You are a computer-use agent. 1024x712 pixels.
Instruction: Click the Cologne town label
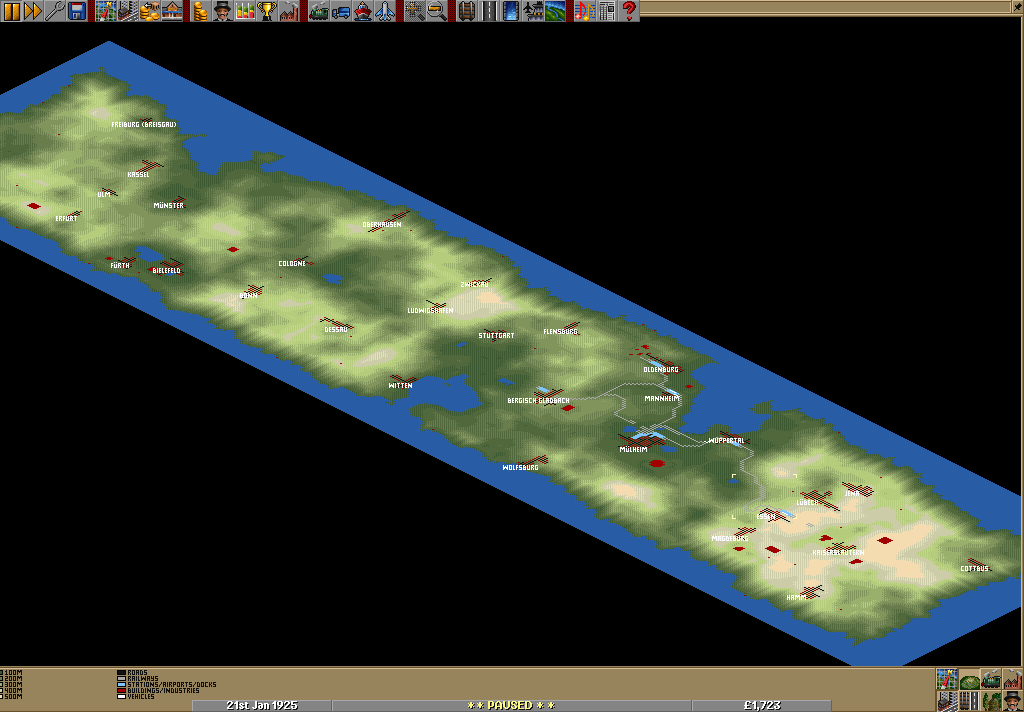[x=292, y=263]
